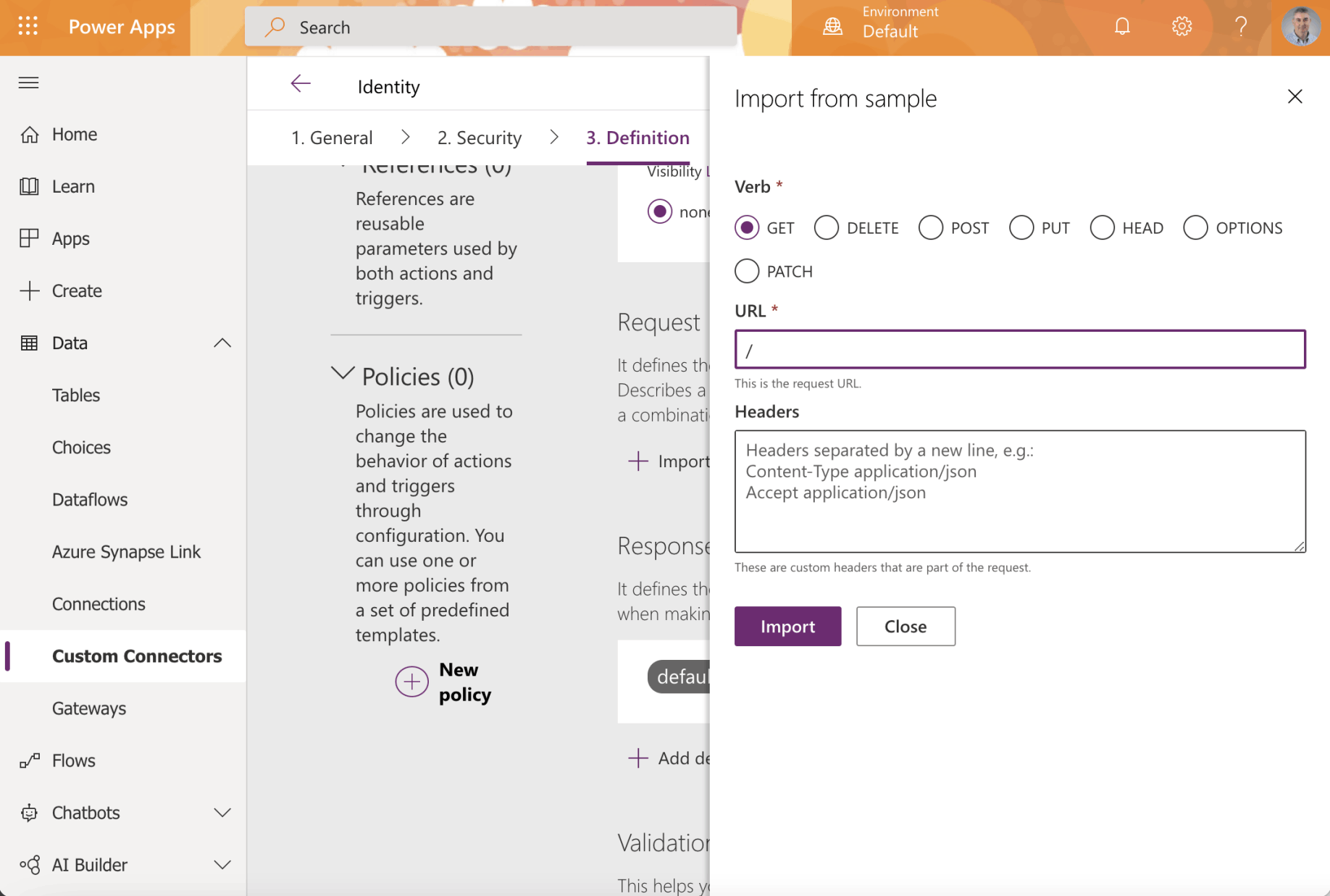Click the New policy plus circle icon

coord(411,682)
